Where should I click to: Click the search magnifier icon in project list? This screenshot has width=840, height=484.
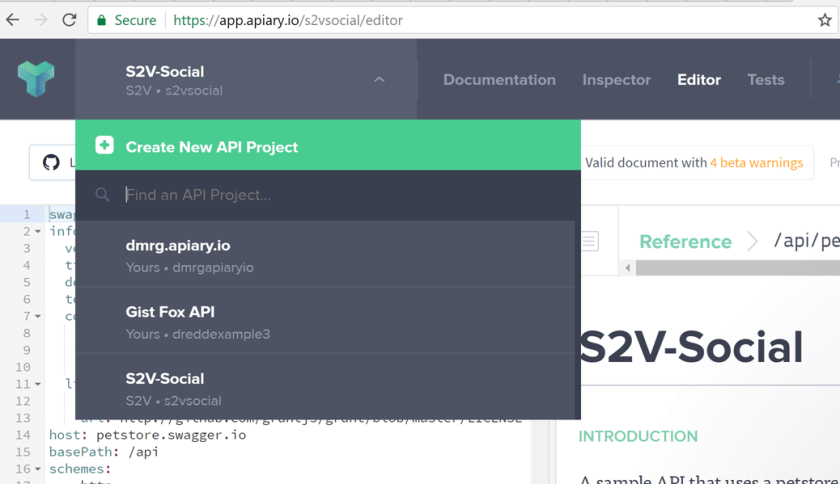(x=102, y=195)
